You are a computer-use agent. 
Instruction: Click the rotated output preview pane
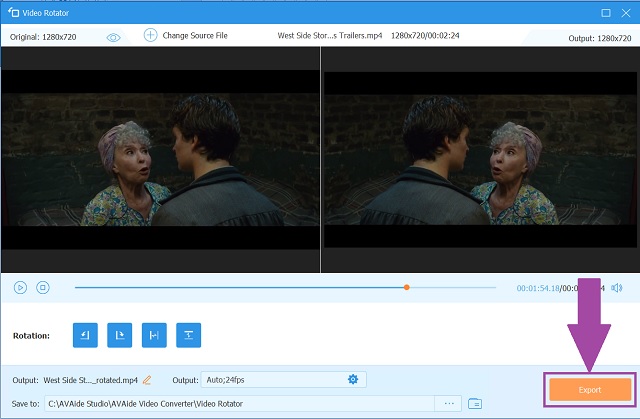480,160
